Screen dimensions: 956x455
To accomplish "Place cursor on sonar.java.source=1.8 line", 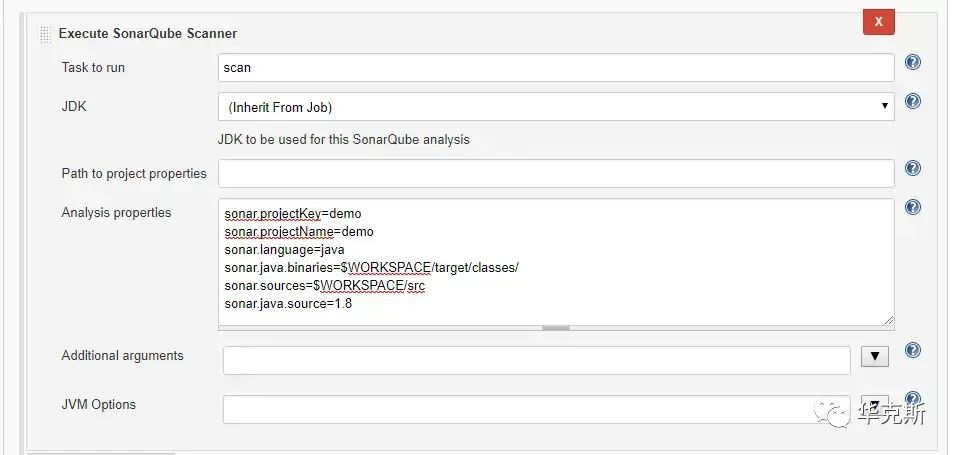I will 288,304.
